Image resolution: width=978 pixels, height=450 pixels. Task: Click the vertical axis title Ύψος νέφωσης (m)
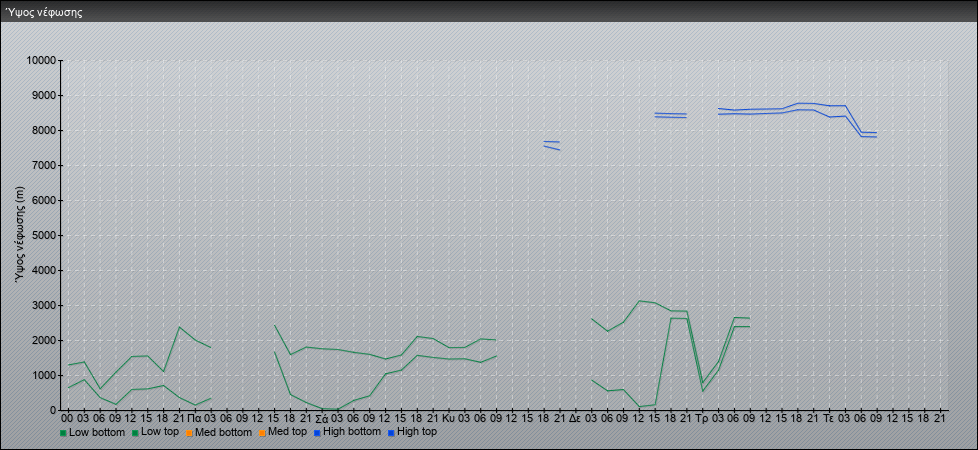(x=20, y=235)
